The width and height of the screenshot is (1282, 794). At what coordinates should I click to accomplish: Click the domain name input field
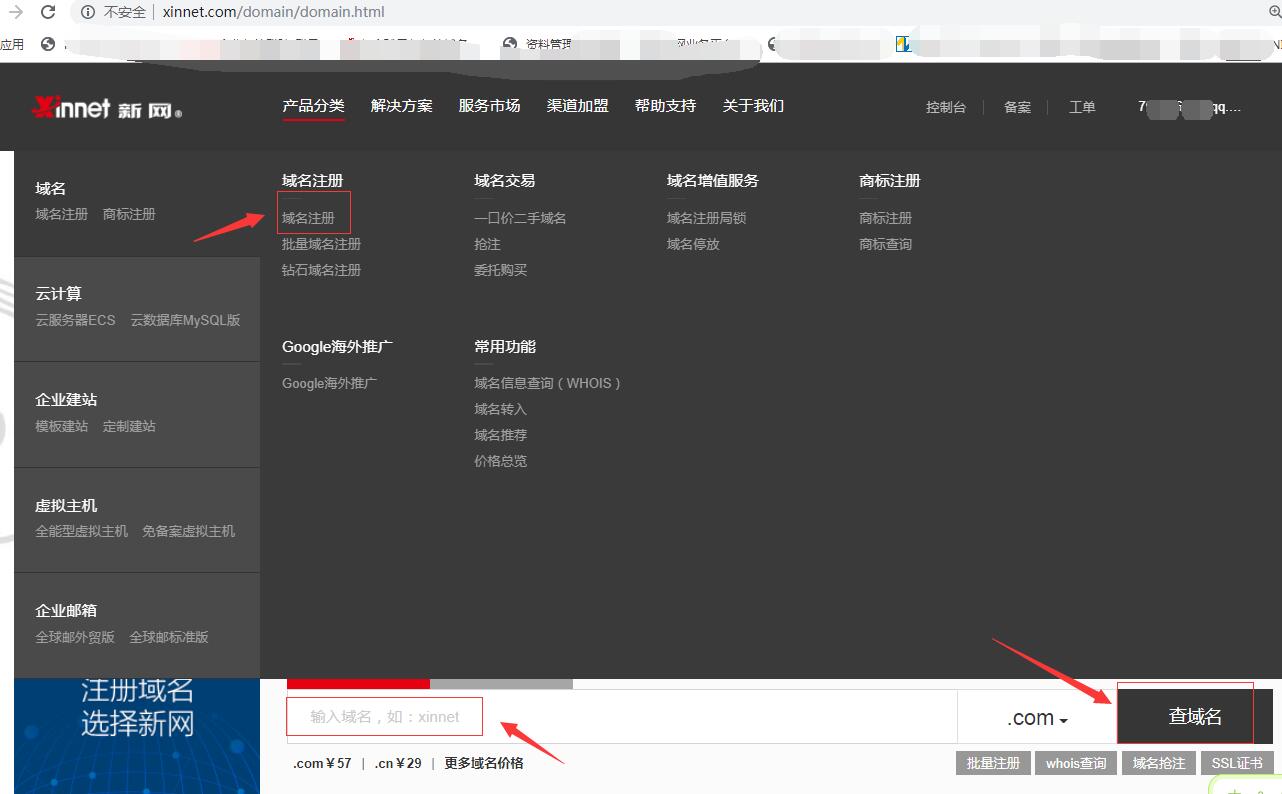click(622, 716)
